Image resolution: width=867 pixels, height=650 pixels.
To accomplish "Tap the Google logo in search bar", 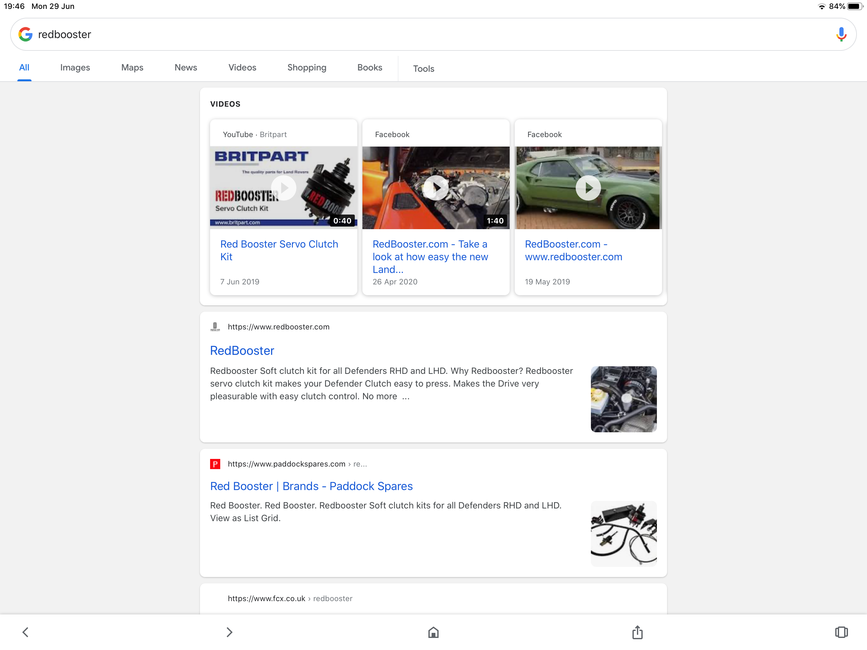I will (25, 34).
